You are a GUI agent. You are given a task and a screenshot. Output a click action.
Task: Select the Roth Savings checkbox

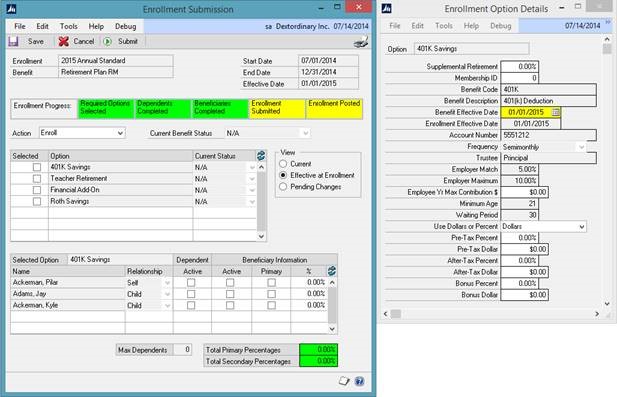tap(37, 201)
